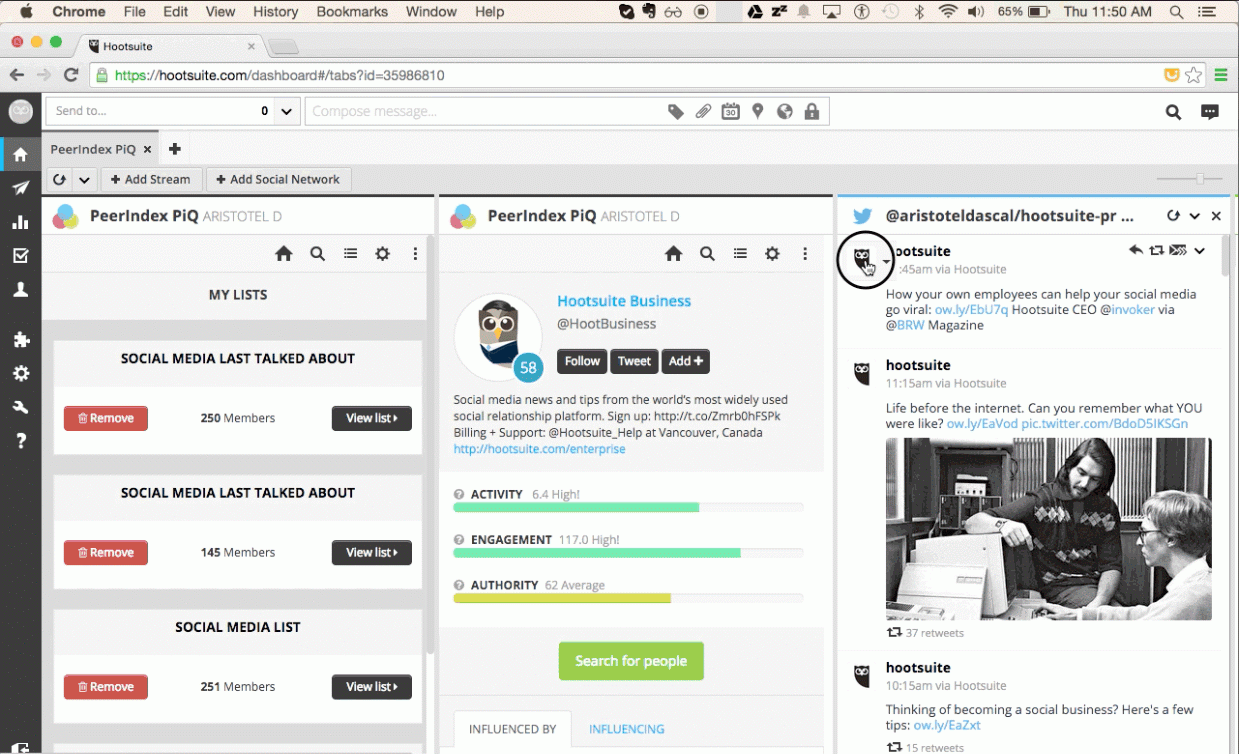Screen dimensions: 1239x755
Task: Click list icon in middle PeerIndex stream
Action: pyautogui.click(x=740, y=254)
